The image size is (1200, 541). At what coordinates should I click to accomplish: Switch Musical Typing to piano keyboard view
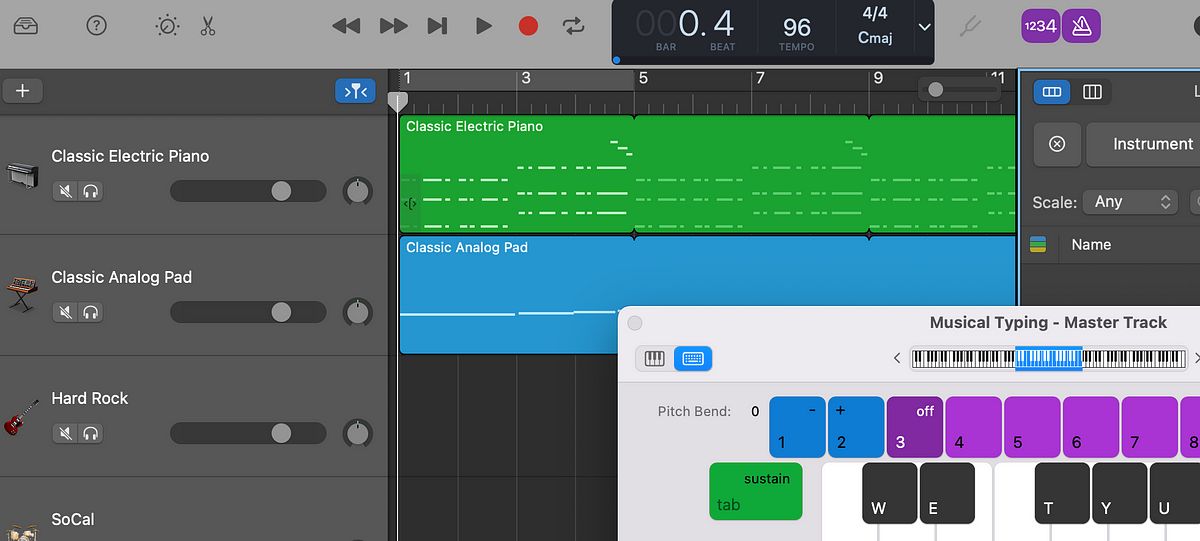coord(655,358)
